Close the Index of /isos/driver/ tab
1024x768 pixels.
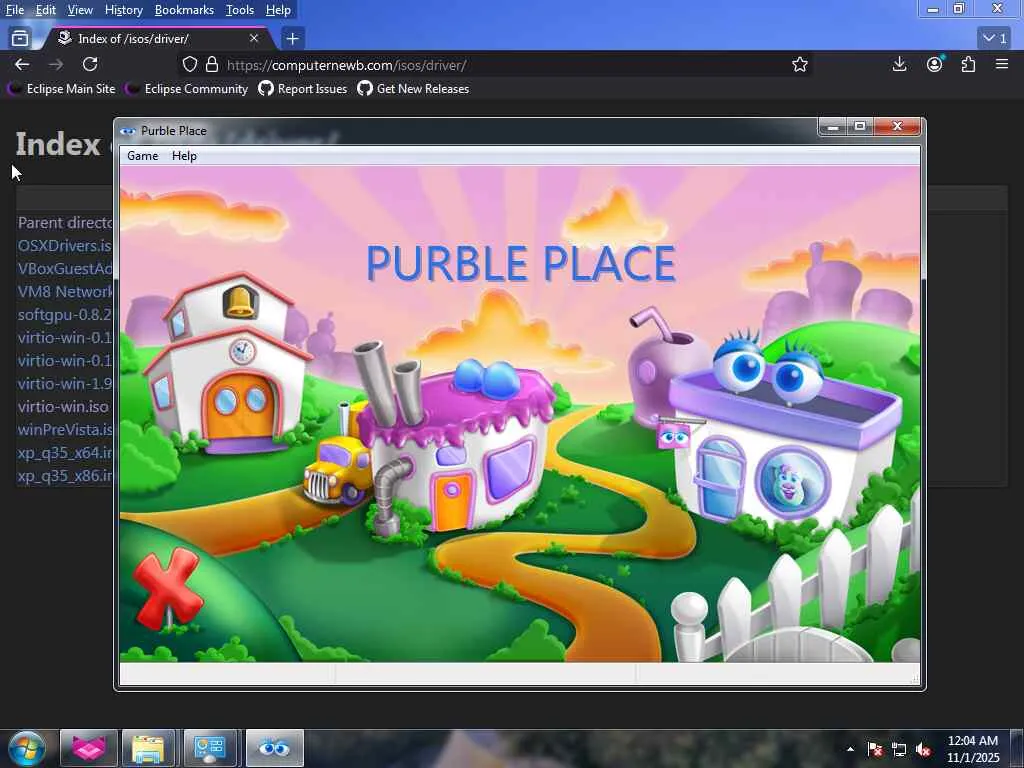point(254,39)
